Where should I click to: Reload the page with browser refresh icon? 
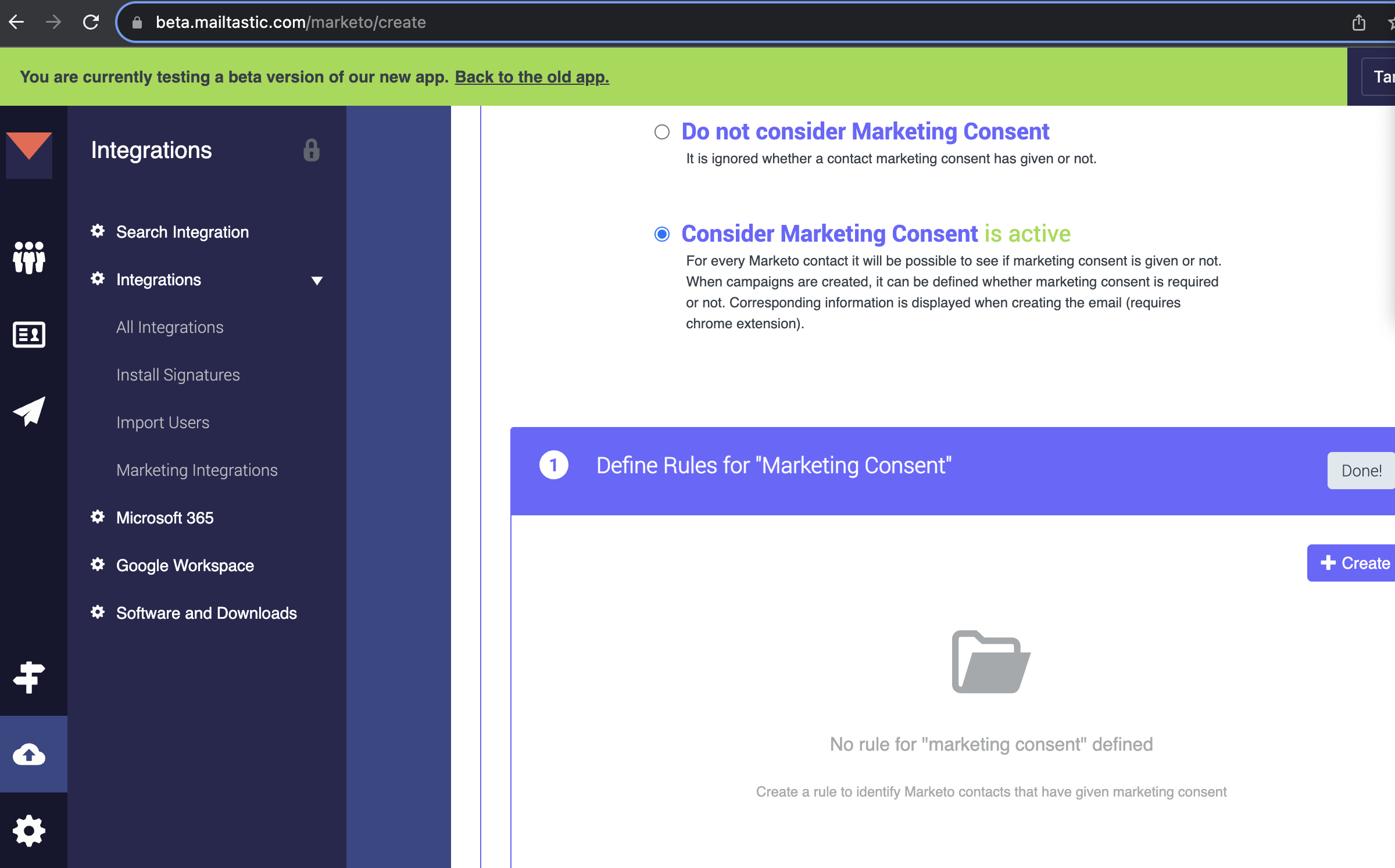91,22
